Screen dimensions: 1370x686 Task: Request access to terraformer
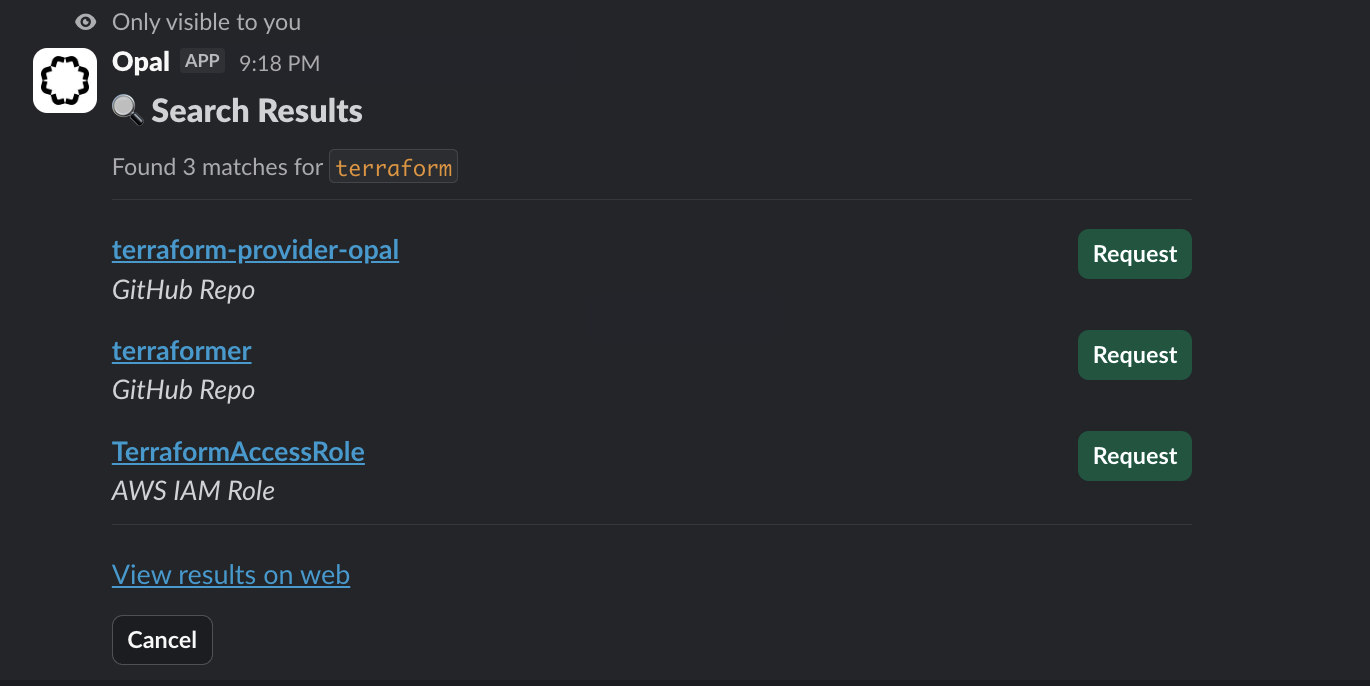click(1134, 355)
